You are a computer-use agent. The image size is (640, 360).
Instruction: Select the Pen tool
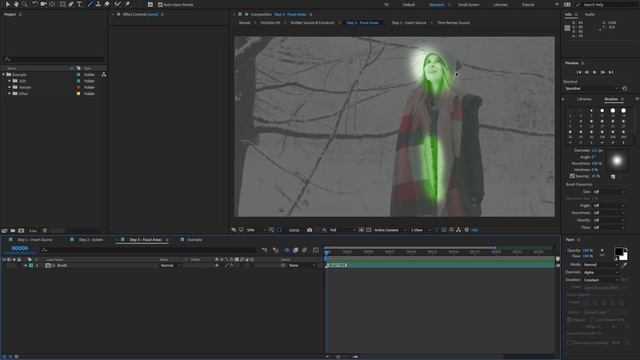tap(71, 4)
